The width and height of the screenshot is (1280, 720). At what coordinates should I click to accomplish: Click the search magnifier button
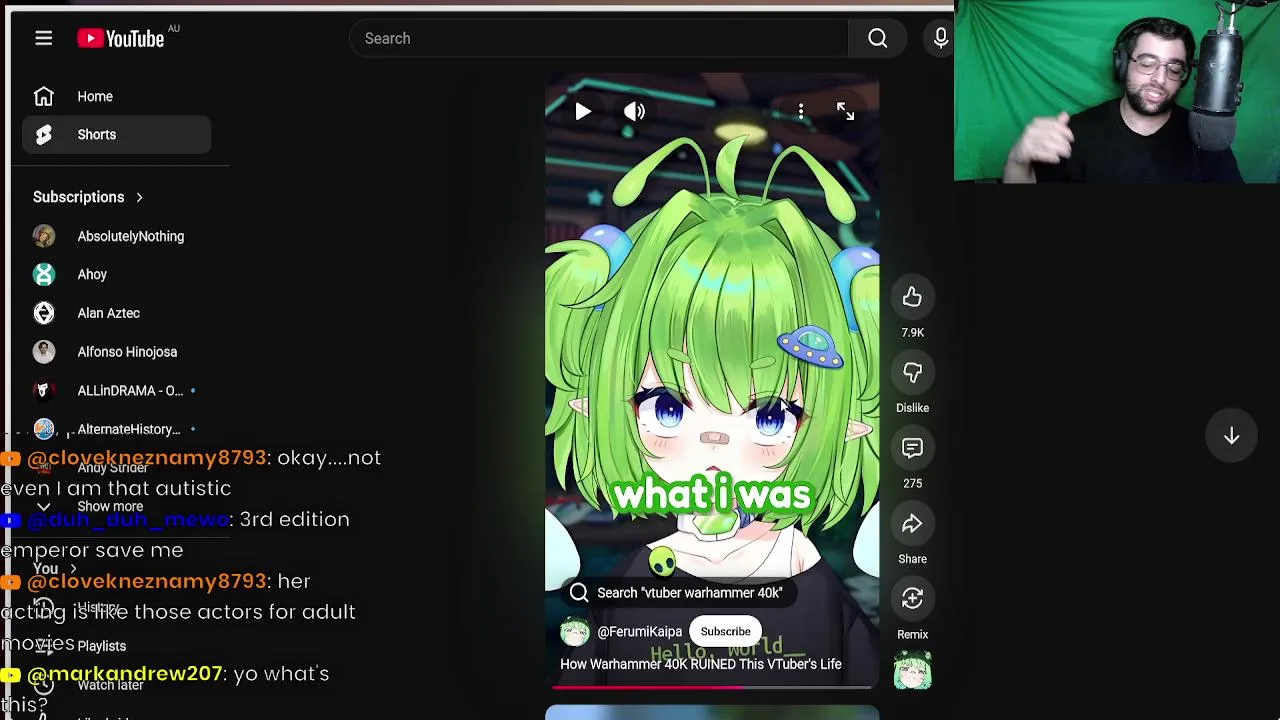[877, 38]
